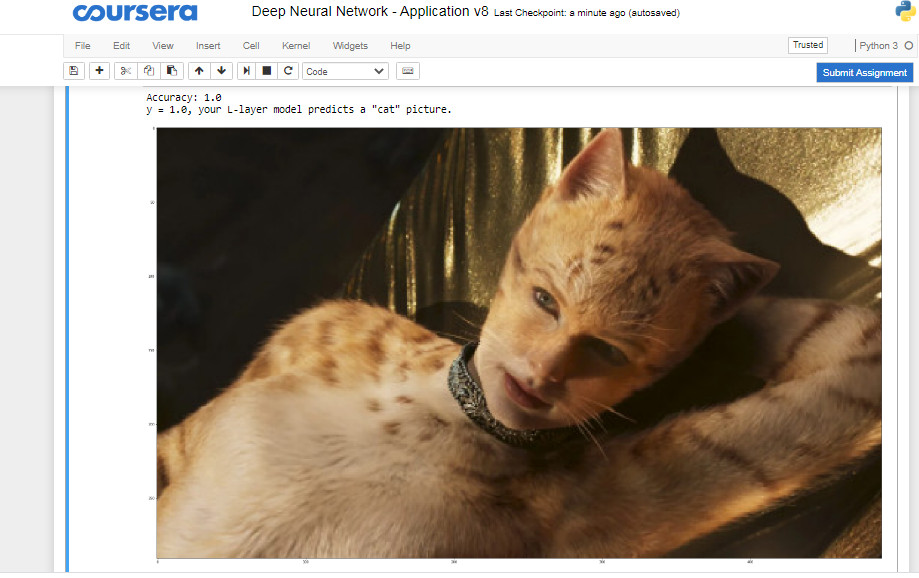This screenshot has height=578, width=919.
Task: Click the Coursera logo
Action: (135, 12)
